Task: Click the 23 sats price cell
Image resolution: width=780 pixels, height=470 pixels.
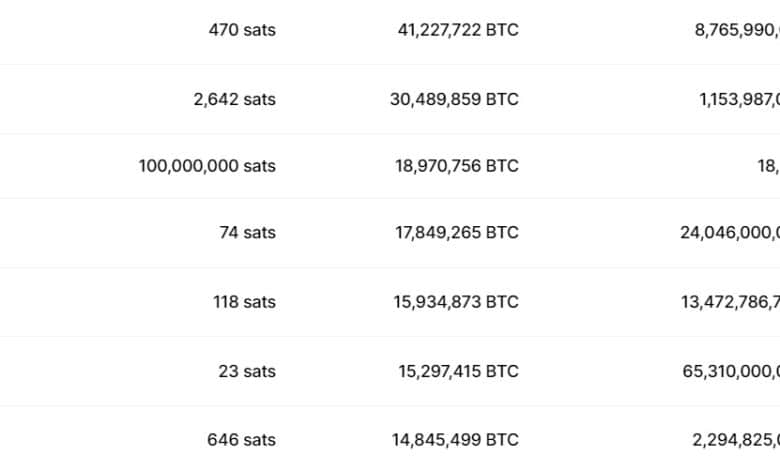Action: tap(247, 371)
